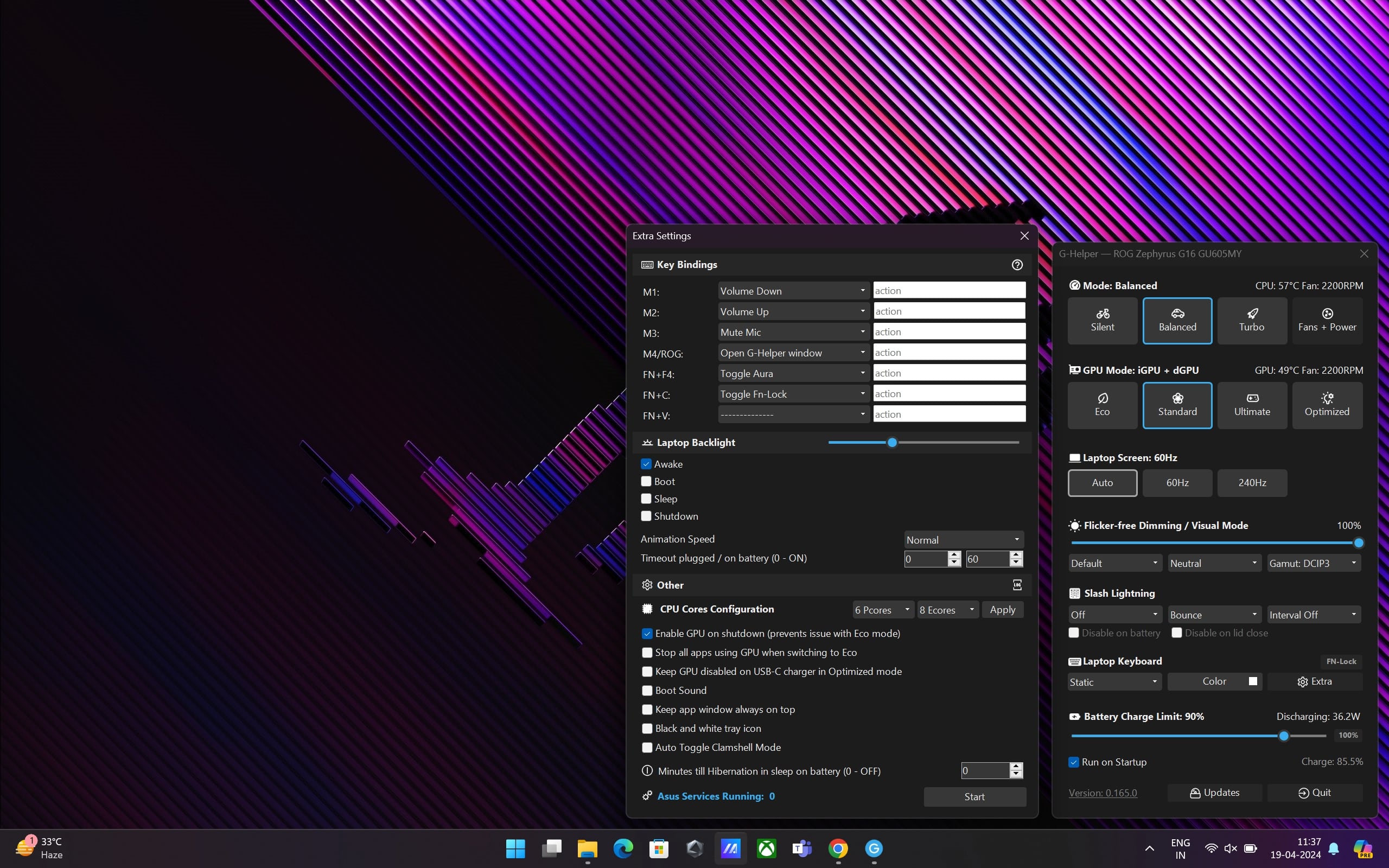Expand the Slash Lightning animation dropdown
The image size is (1389, 868).
(x=1213, y=614)
